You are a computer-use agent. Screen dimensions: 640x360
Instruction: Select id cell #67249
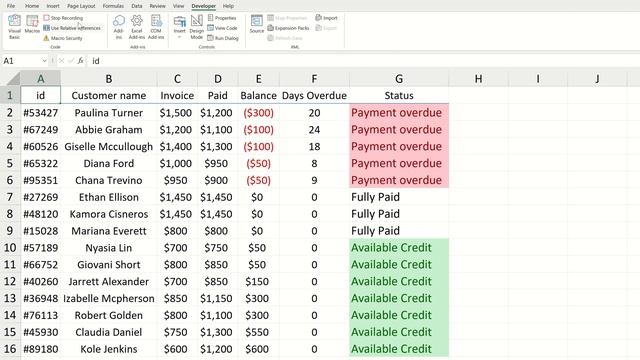click(x=40, y=130)
